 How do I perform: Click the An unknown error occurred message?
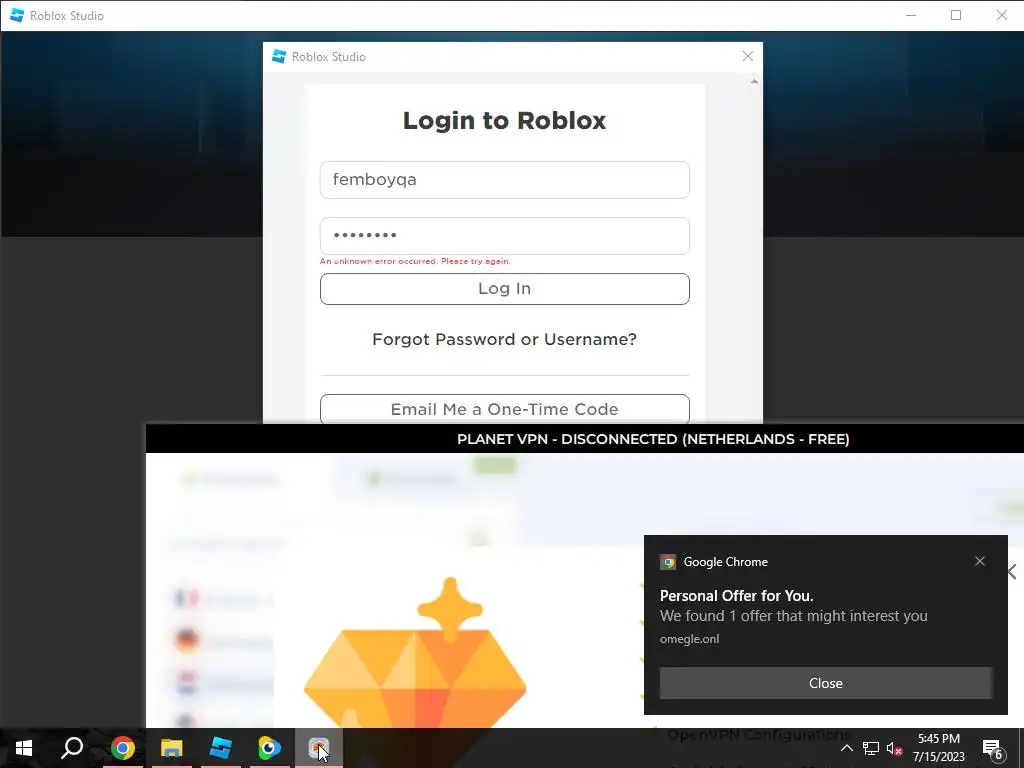(415, 261)
